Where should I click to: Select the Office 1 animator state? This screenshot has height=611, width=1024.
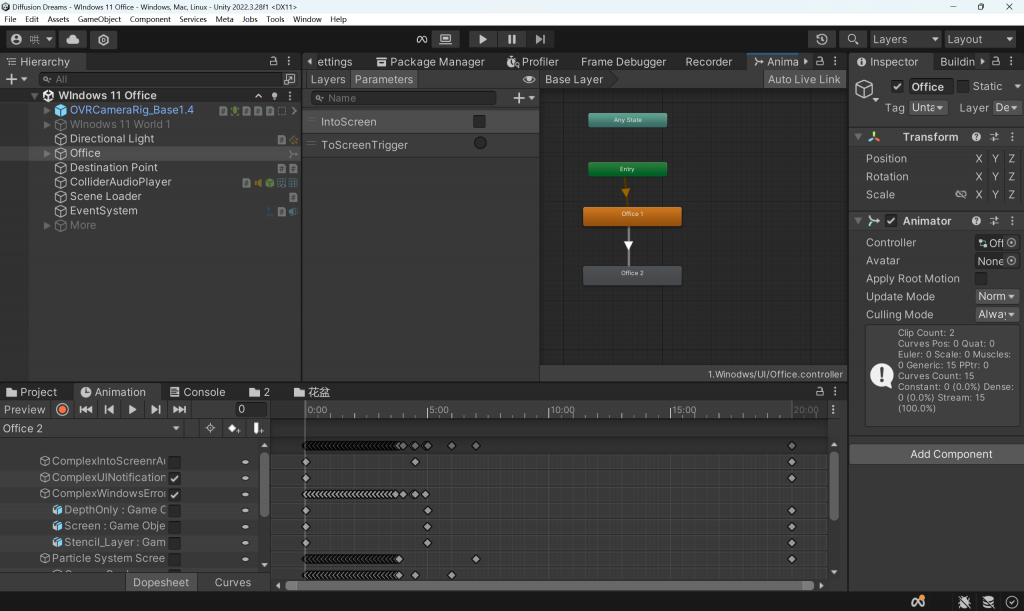coord(632,216)
